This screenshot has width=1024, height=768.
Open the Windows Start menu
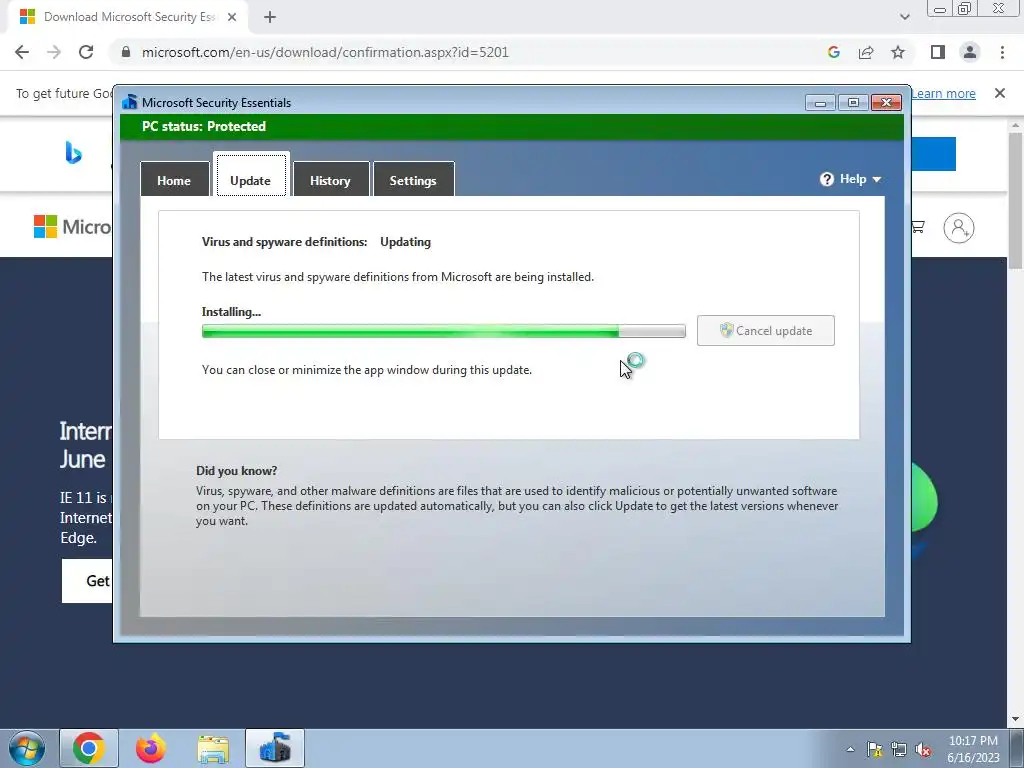pyautogui.click(x=27, y=748)
